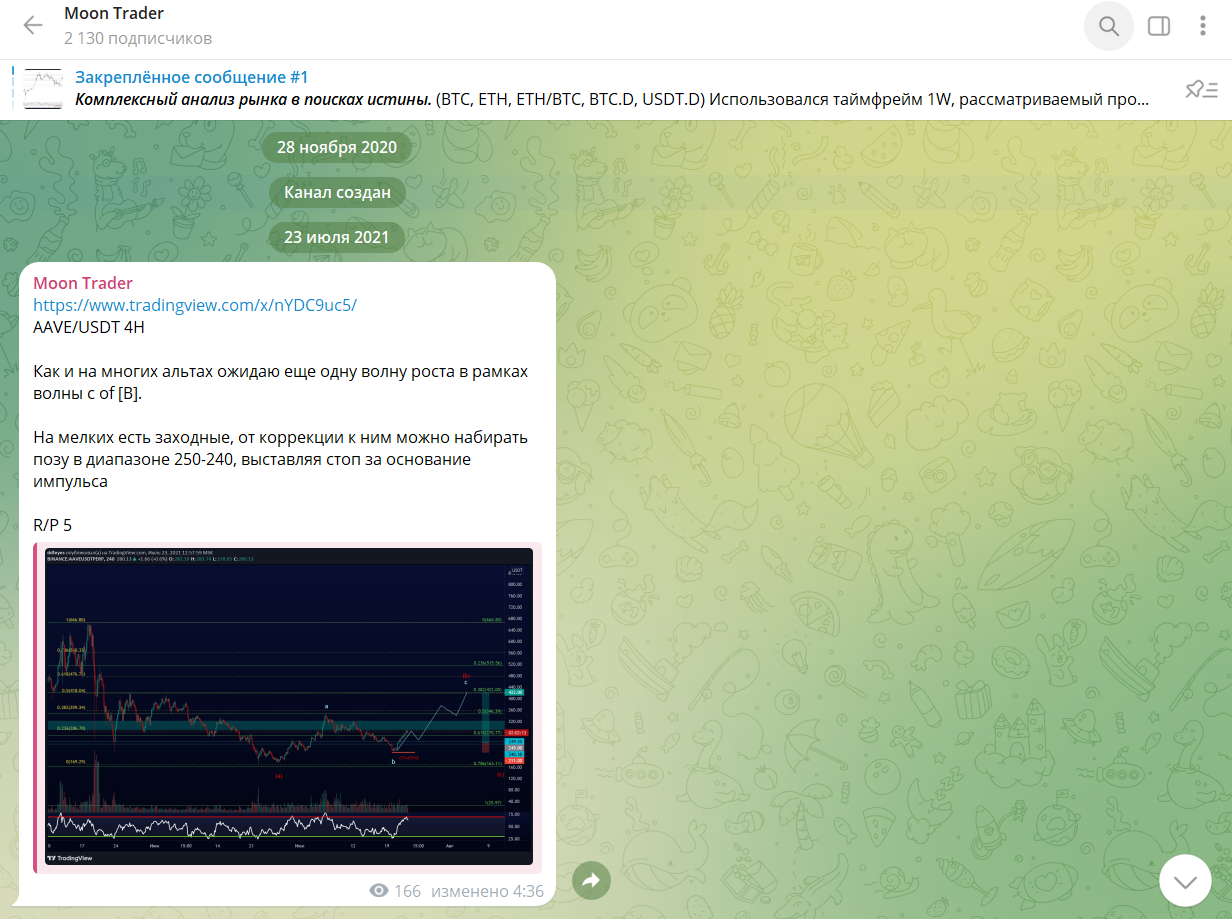Image resolution: width=1232 pixels, height=919 pixels.
Task: Open the Moon Trader sender name in post
Action: click(83, 283)
